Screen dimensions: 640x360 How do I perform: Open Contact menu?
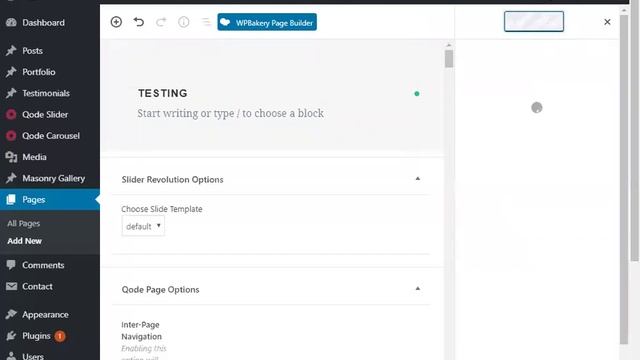tap(37, 286)
